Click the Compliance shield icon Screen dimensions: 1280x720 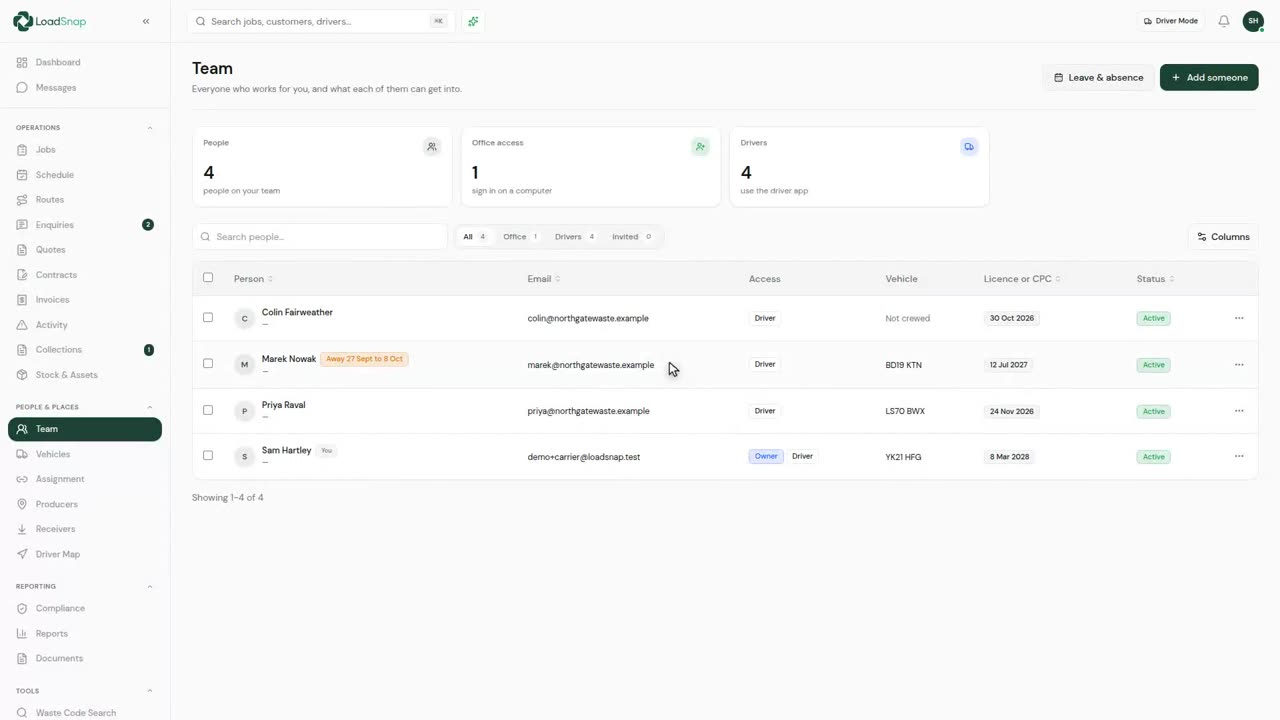click(x=22, y=608)
